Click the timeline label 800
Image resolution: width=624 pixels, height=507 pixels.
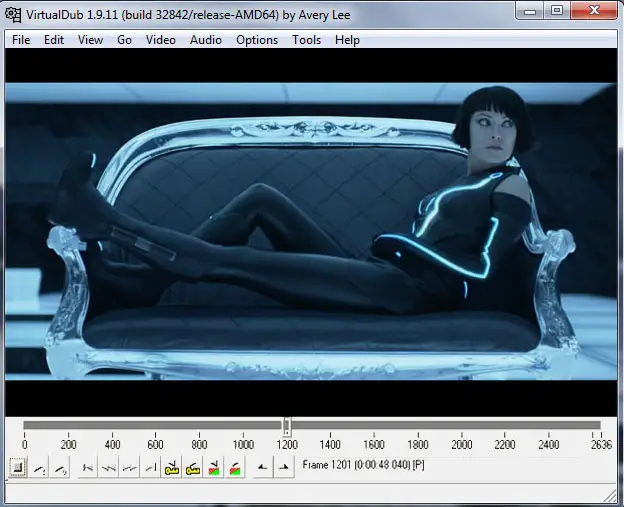(199, 445)
